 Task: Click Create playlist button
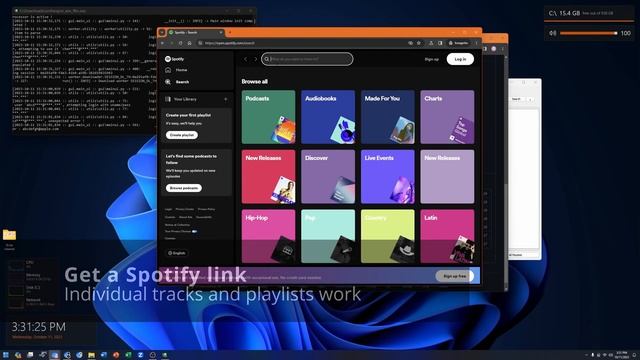(x=182, y=135)
